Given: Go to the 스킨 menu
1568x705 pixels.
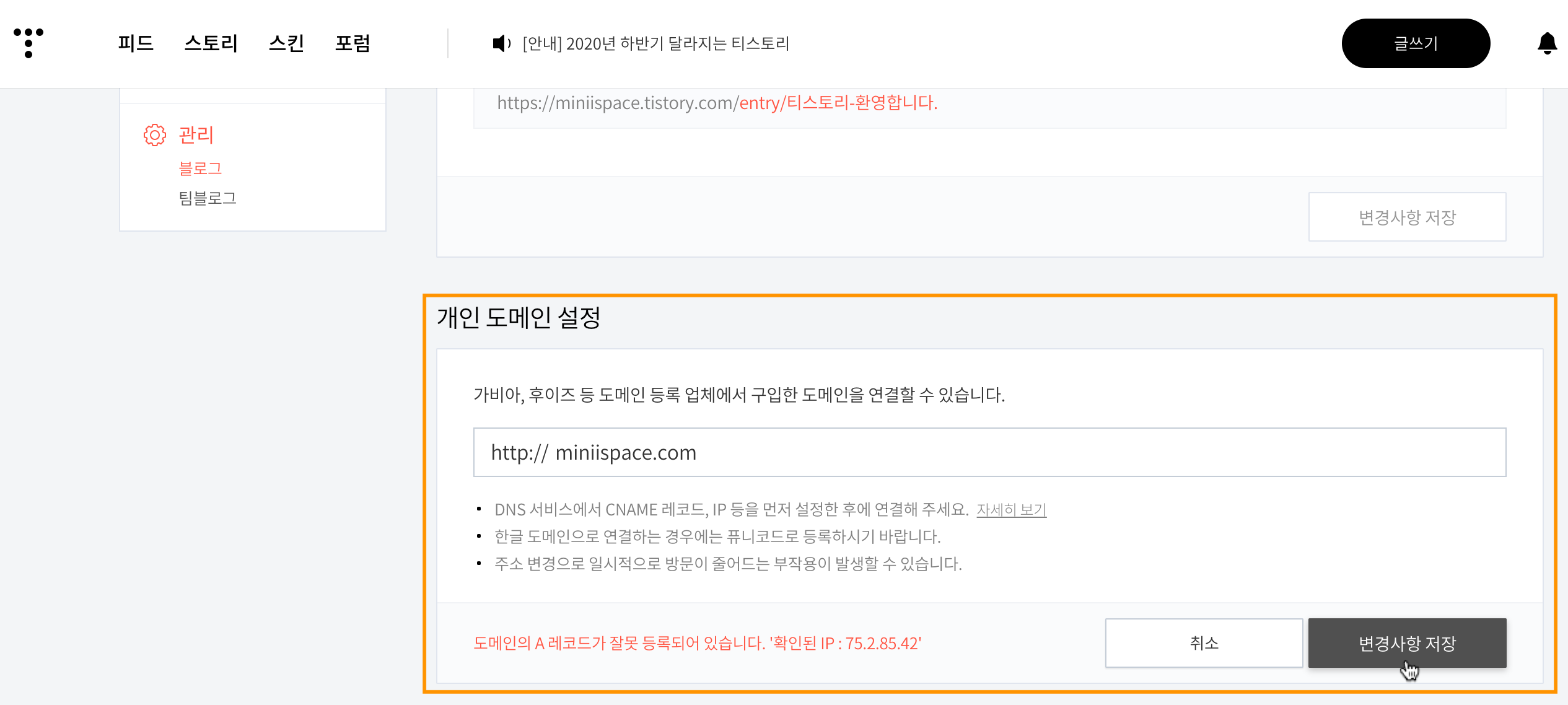Looking at the screenshot, I should 286,43.
